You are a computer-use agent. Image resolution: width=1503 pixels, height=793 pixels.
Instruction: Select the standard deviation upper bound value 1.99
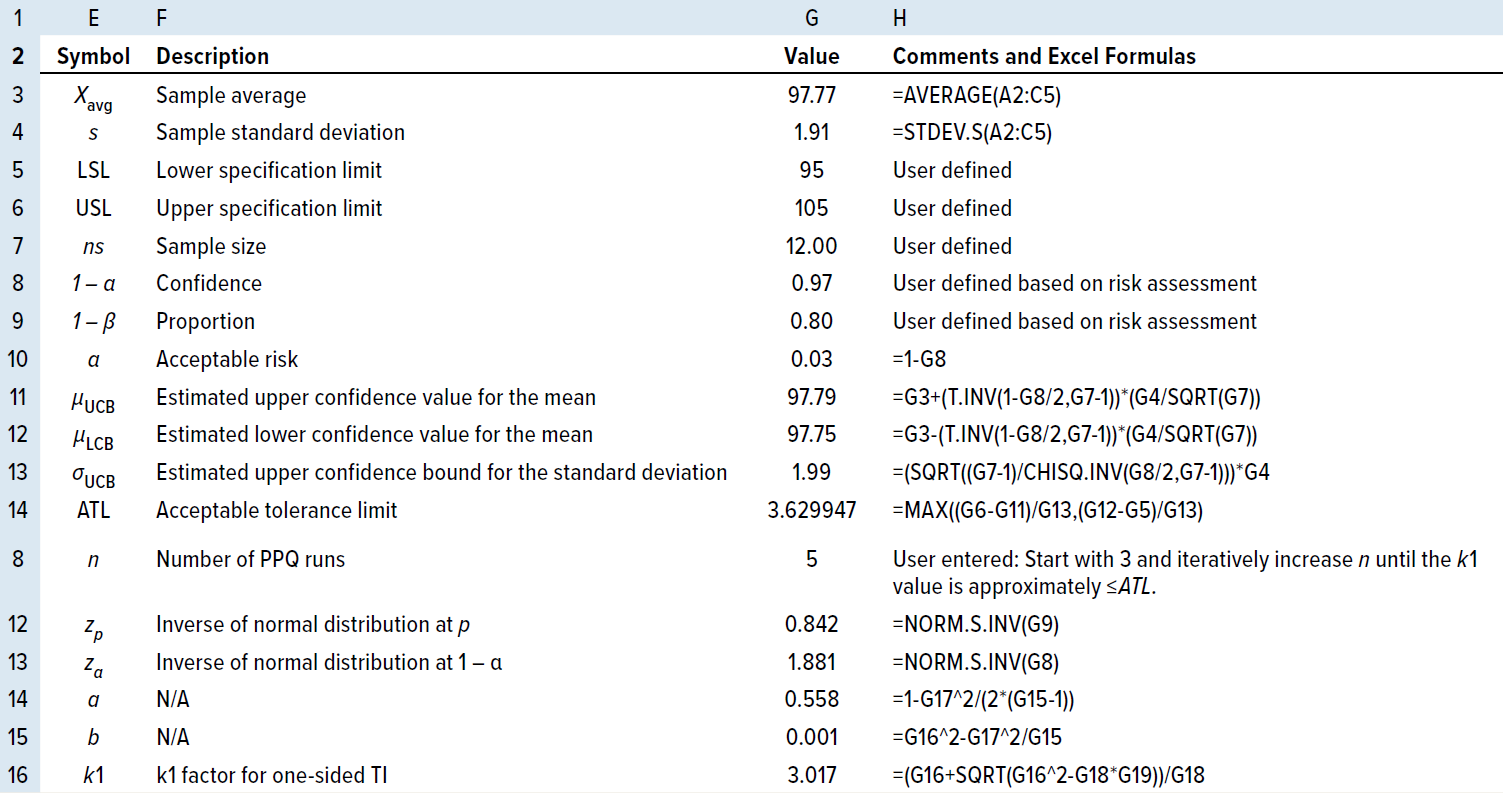[x=811, y=472]
